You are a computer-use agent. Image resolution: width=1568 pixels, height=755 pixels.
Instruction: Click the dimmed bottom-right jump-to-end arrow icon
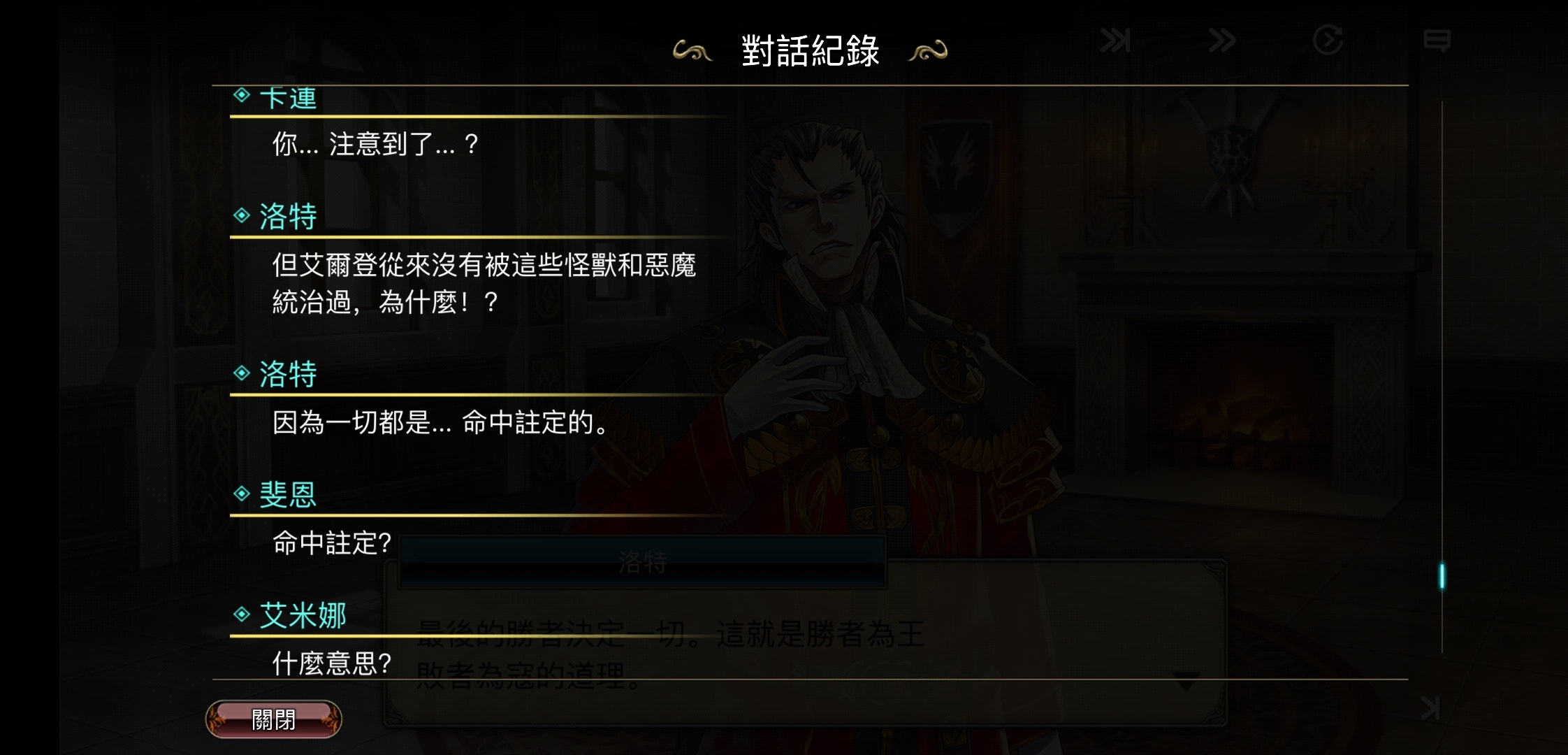pyautogui.click(x=1430, y=708)
